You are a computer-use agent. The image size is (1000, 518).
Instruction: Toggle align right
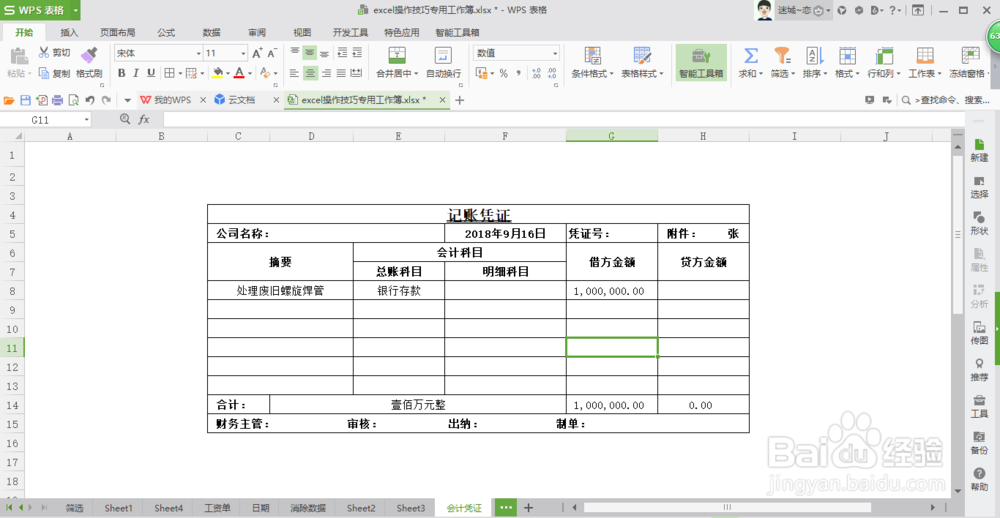[326, 73]
